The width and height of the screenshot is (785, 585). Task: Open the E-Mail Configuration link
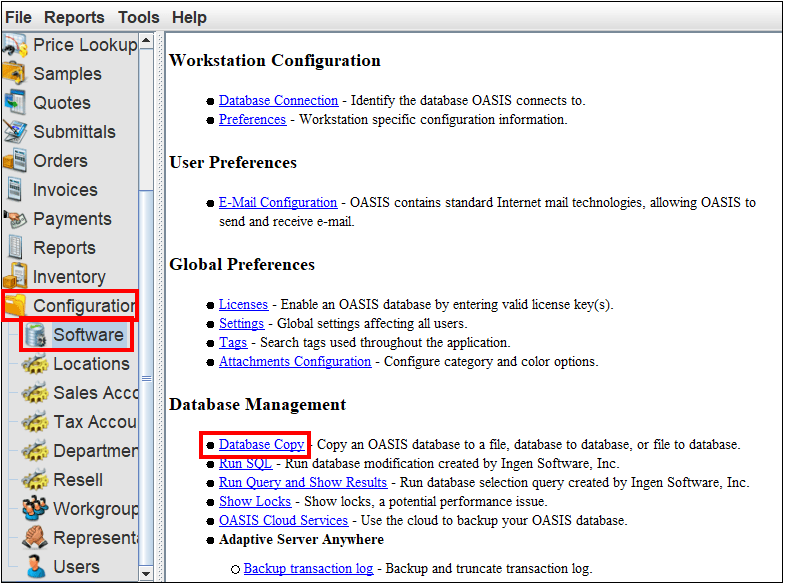pyautogui.click(x=278, y=203)
